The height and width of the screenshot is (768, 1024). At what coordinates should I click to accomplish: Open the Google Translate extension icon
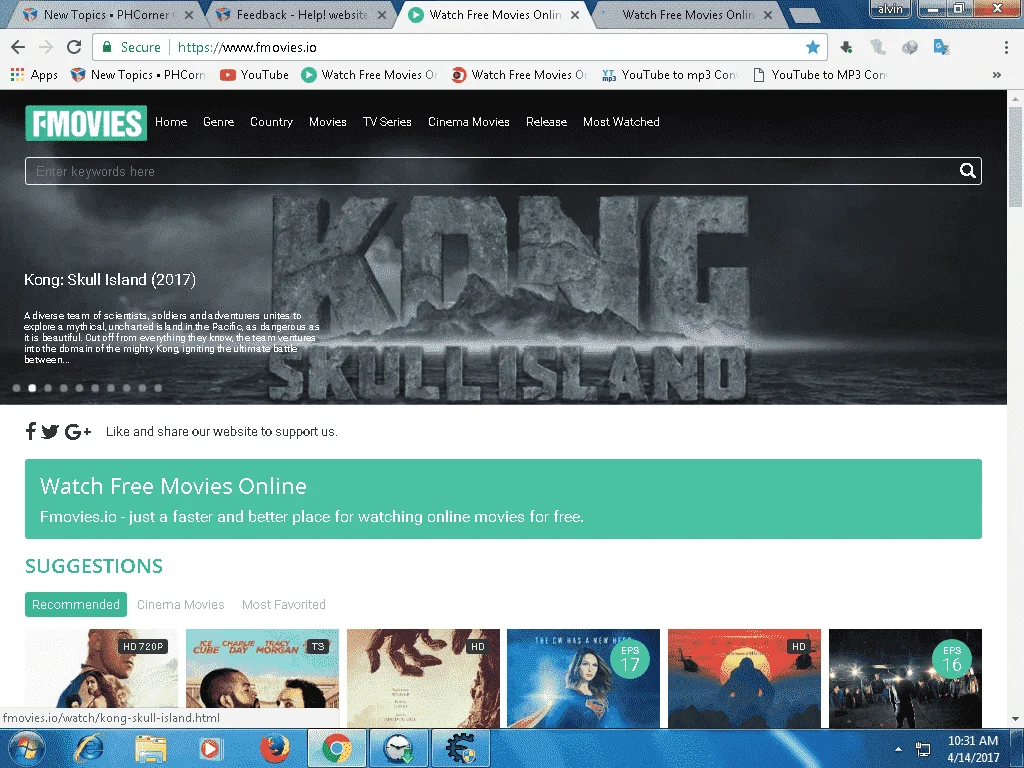click(941, 47)
